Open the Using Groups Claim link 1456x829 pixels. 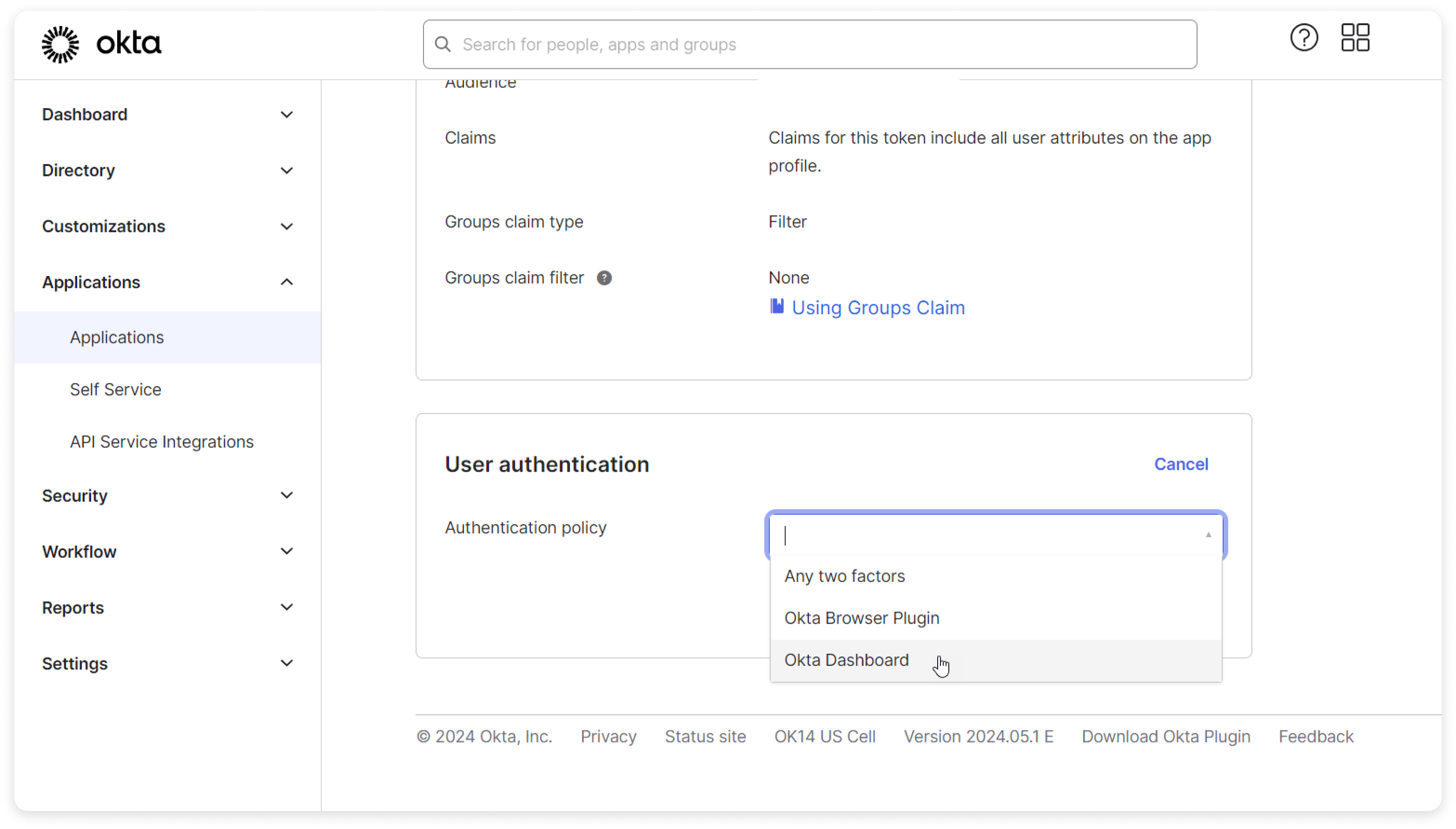click(x=878, y=308)
